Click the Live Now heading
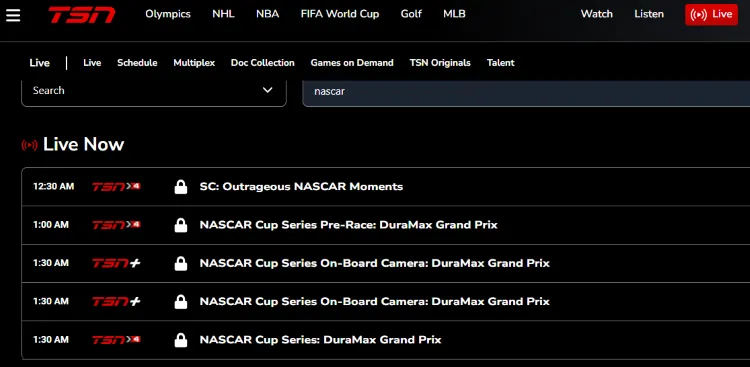750x367 pixels. (83, 145)
